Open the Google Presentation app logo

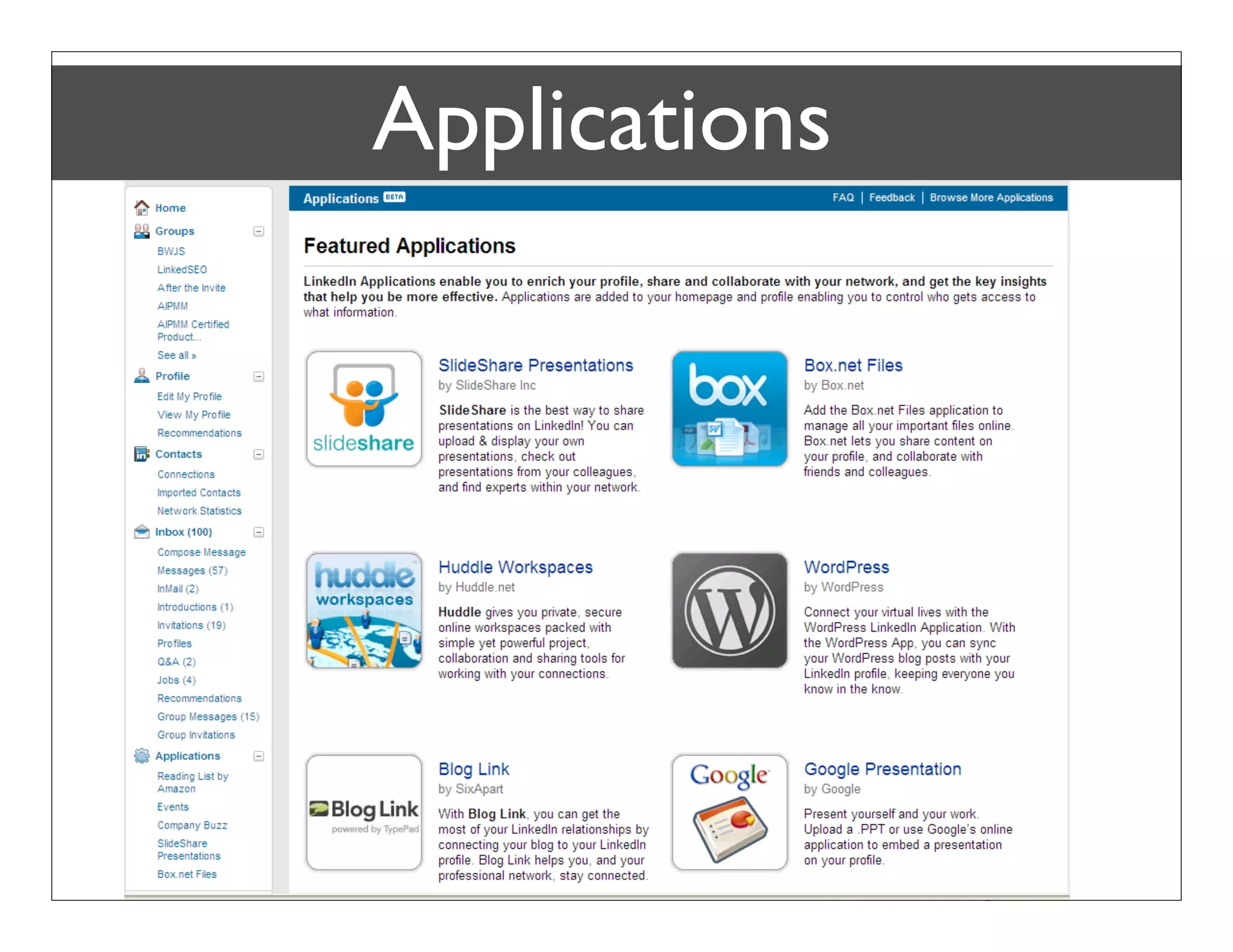pos(730,813)
